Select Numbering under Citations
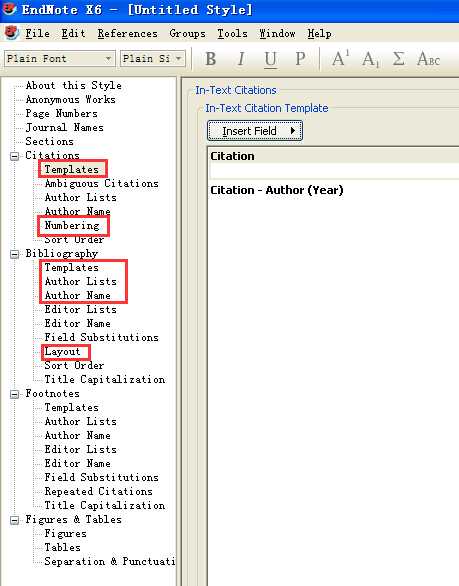Viewport: 459px width, 586px height. pyautogui.click(x=72, y=225)
